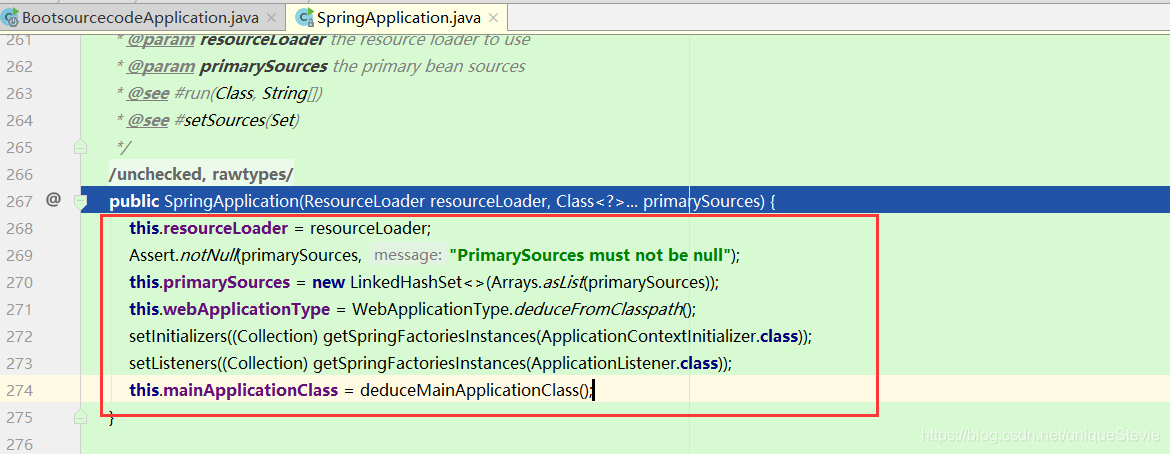Click line number 274 in the gutter

(19, 390)
